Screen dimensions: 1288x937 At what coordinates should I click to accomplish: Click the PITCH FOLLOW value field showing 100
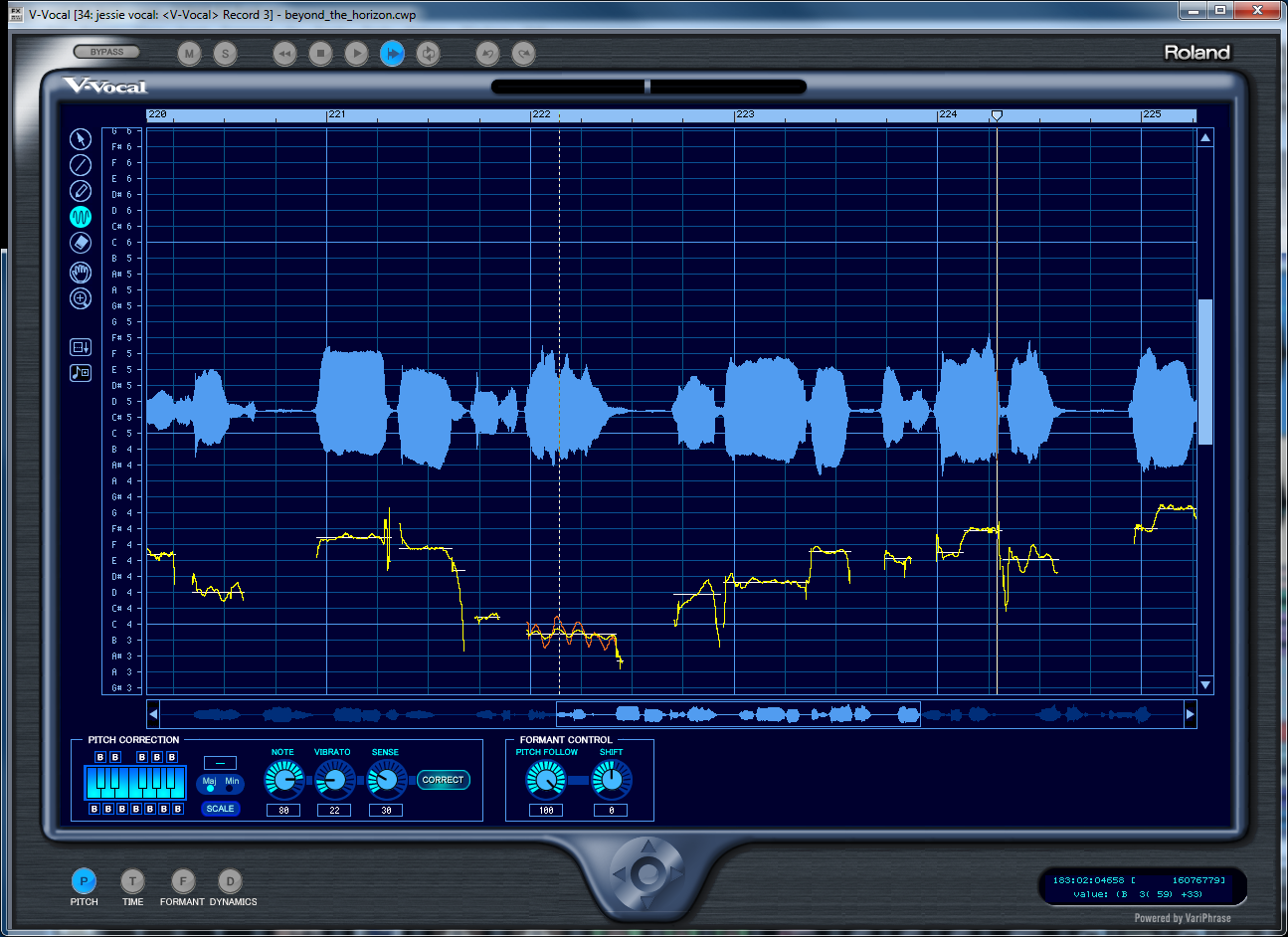pyautogui.click(x=545, y=810)
